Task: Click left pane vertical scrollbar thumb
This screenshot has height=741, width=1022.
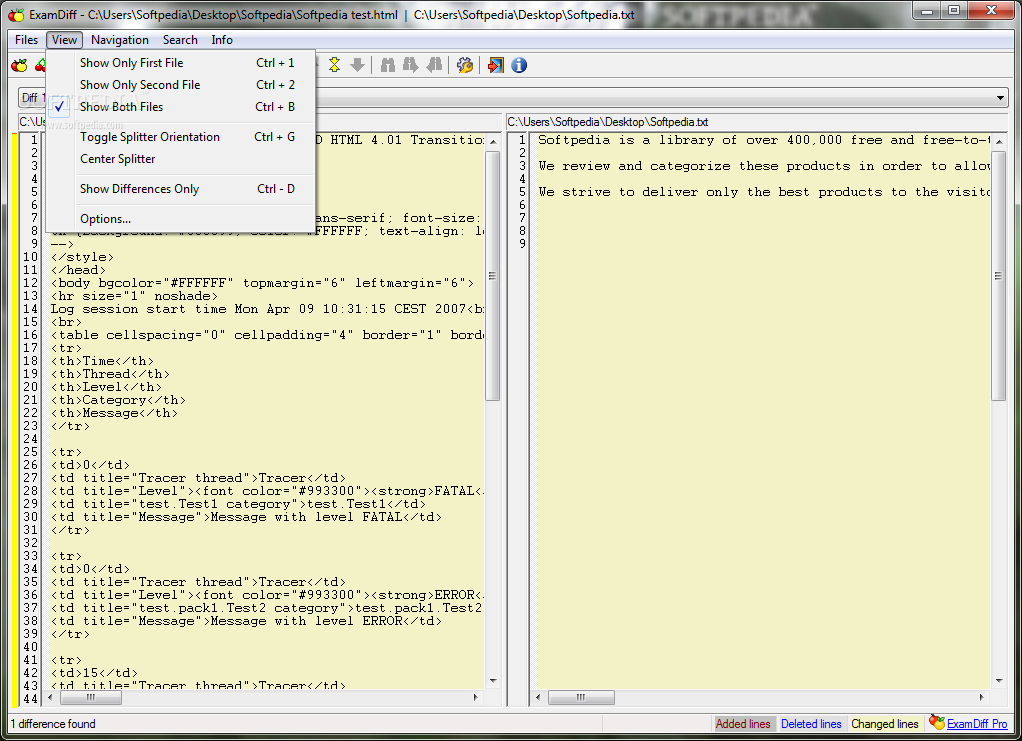Action: [x=493, y=276]
